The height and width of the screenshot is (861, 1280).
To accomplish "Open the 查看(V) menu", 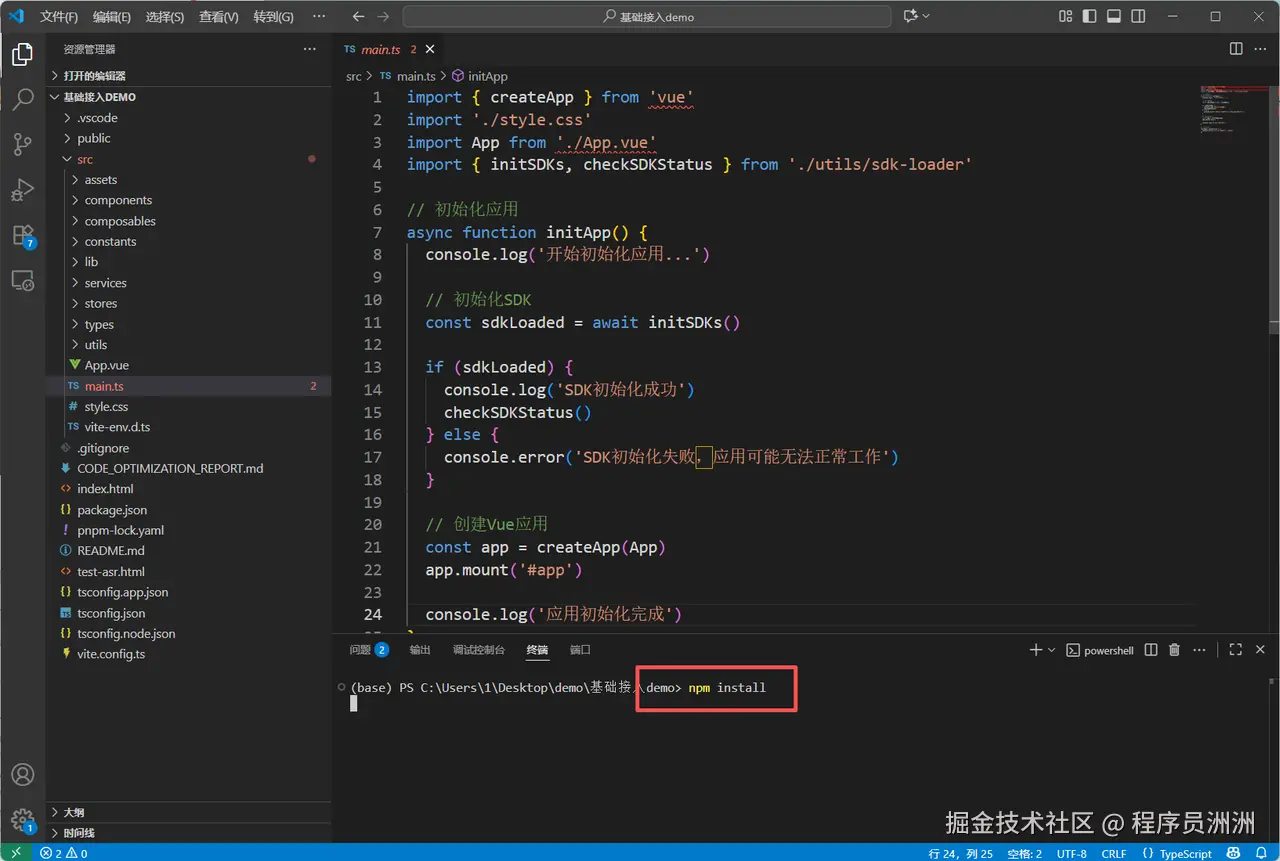I will pos(219,17).
